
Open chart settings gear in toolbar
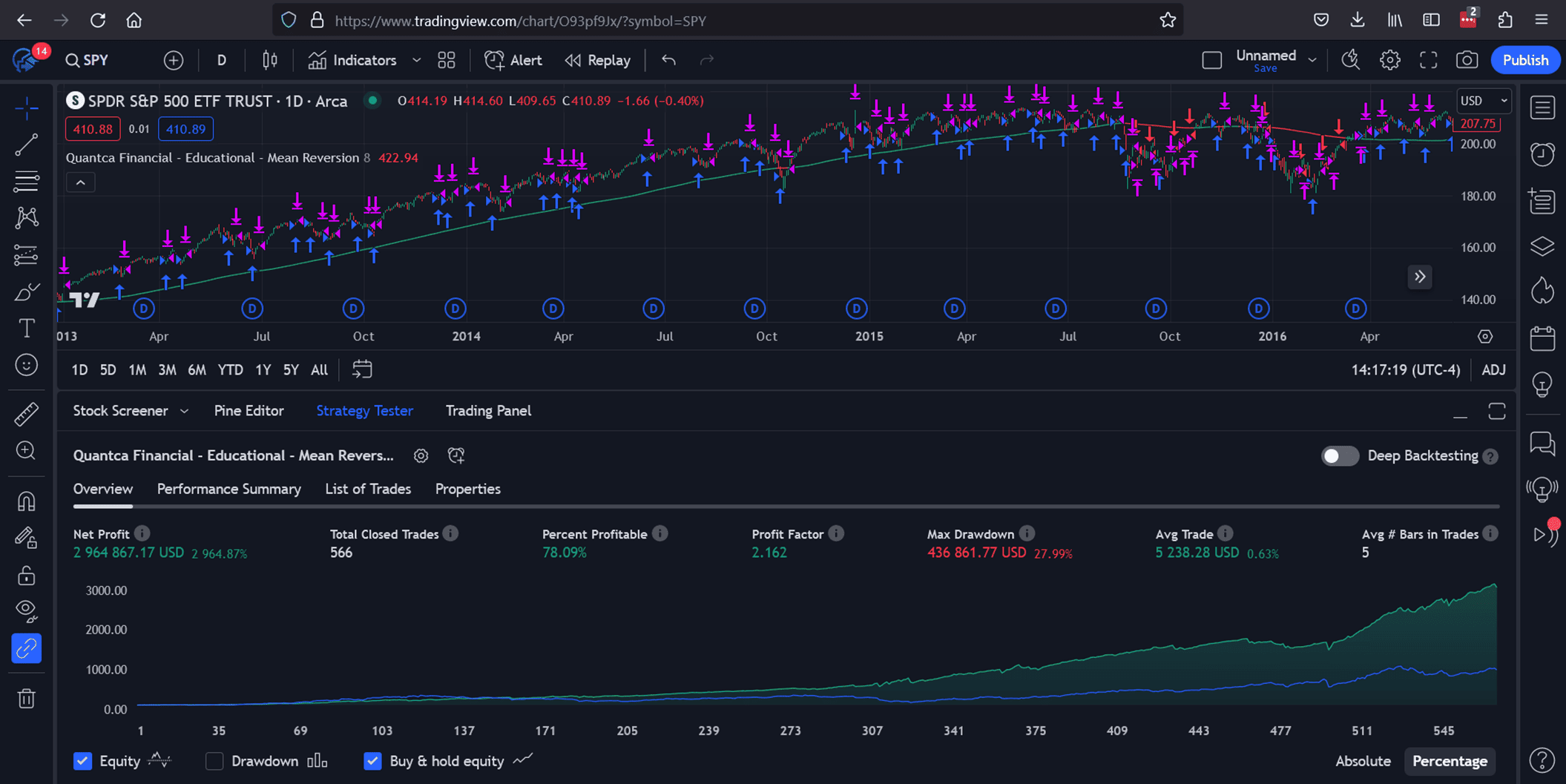coord(1390,60)
